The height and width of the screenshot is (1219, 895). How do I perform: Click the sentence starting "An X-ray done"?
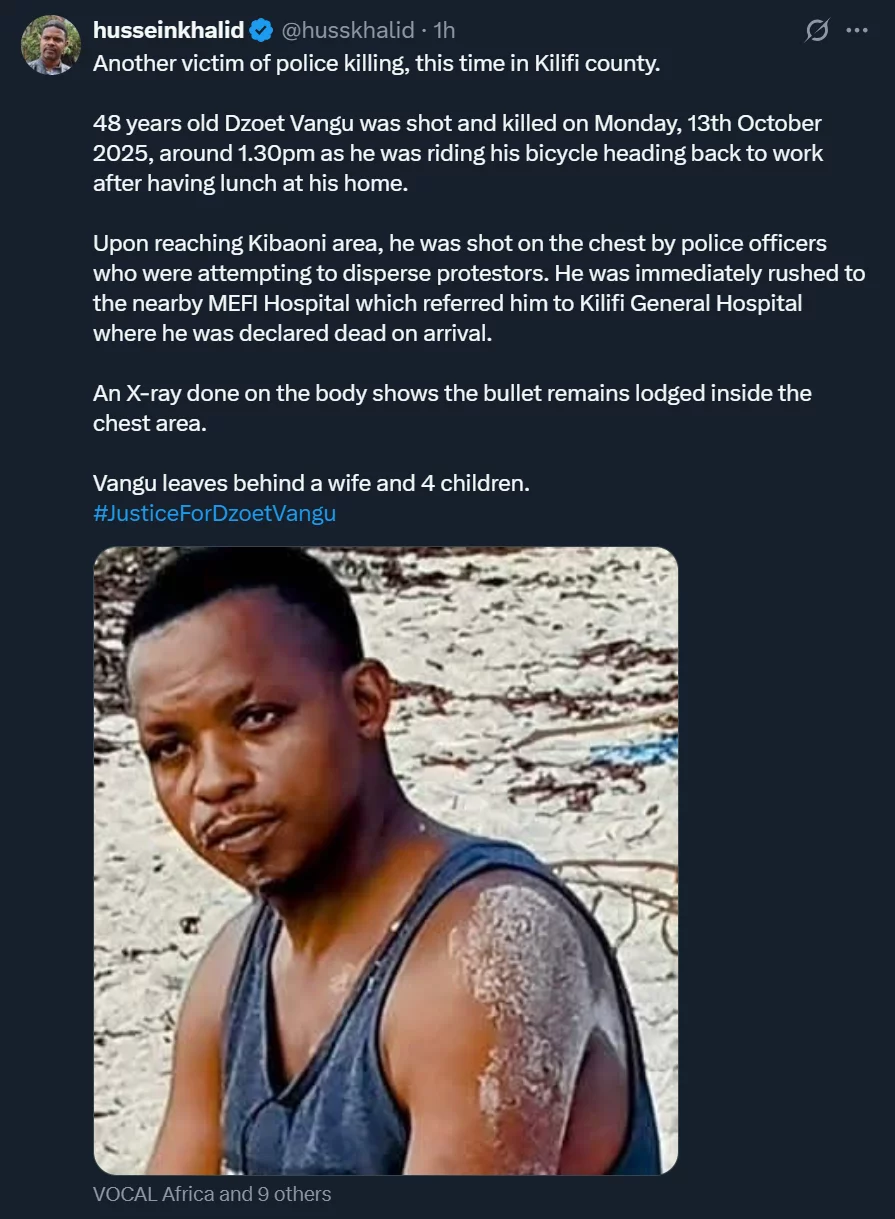[x=452, y=393]
